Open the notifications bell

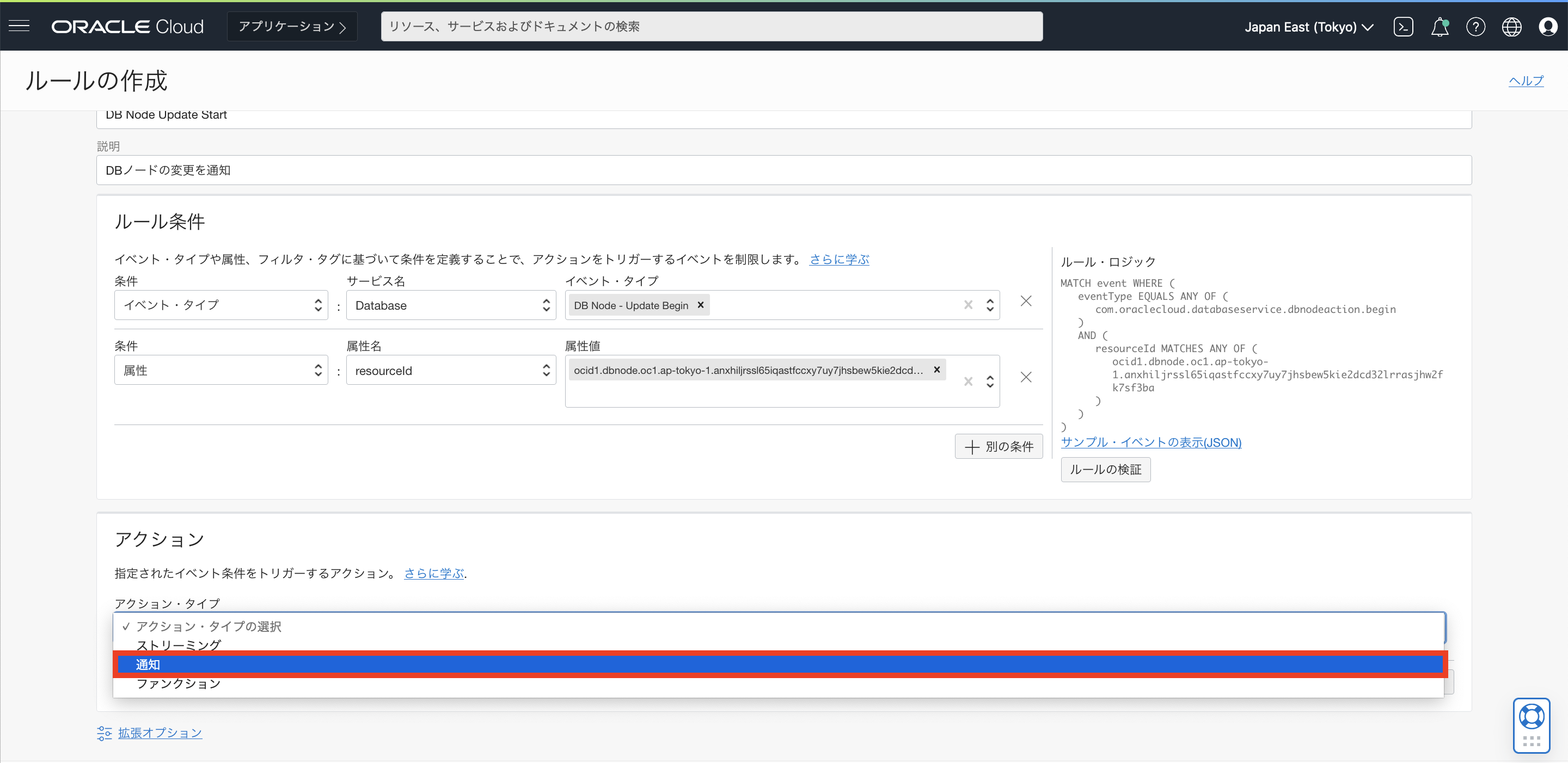pos(1440,26)
